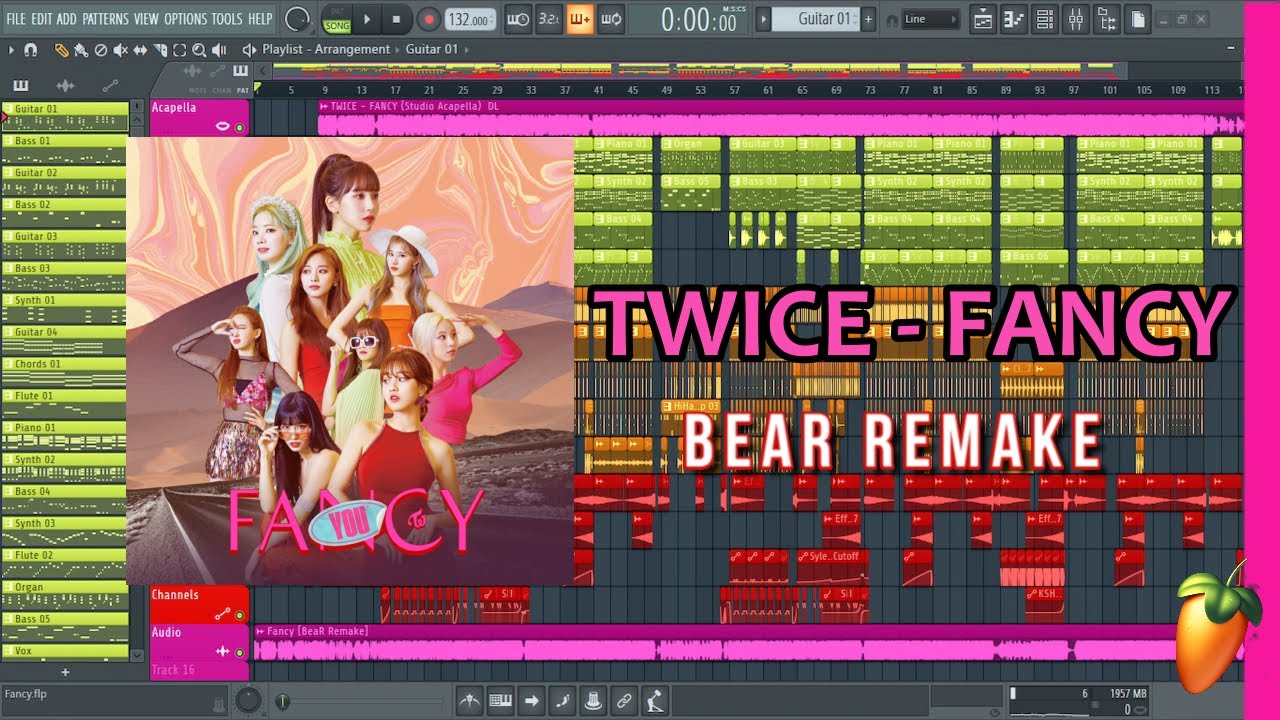Mute the Audio track via its green dot

point(239,652)
